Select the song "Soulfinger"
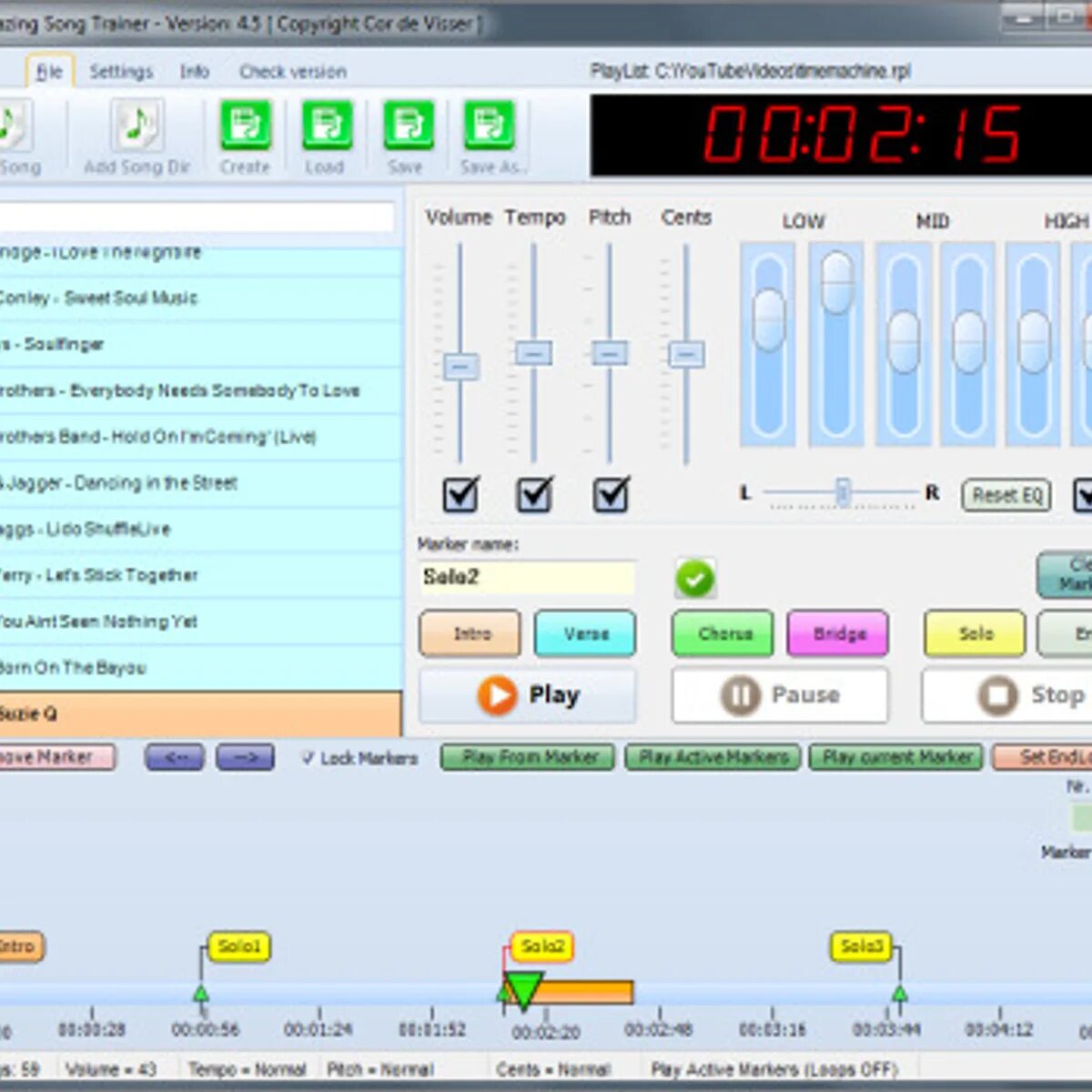The image size is (1092, 1092). pyautogui.click(x=200, y=345)
